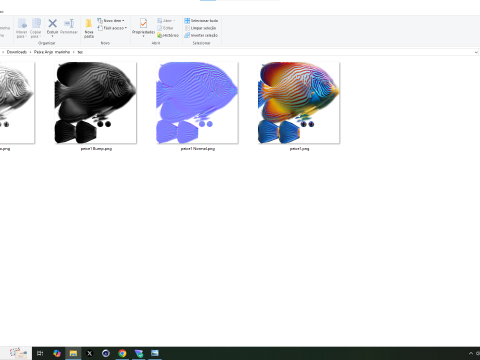
Task: Open the Fácil acesso dropdown
Action: pyautogui.click(x=112, y=28)
